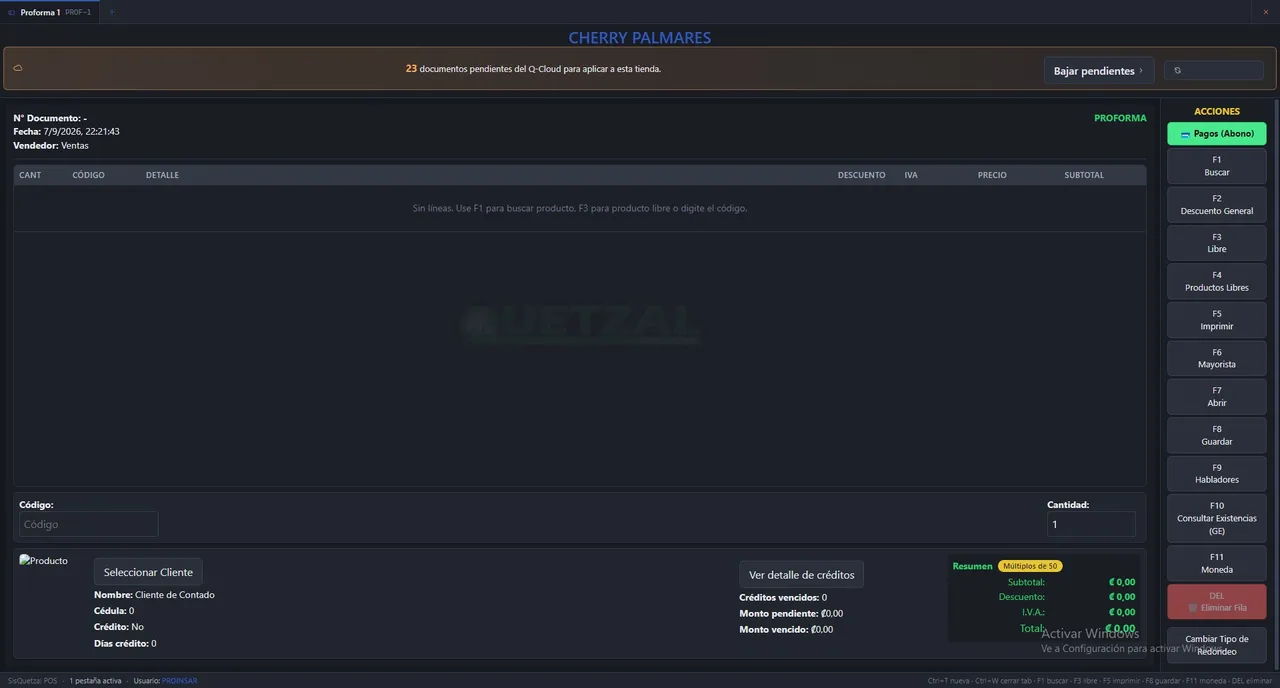Click the cloud icon in pending-documents banner

18,68
